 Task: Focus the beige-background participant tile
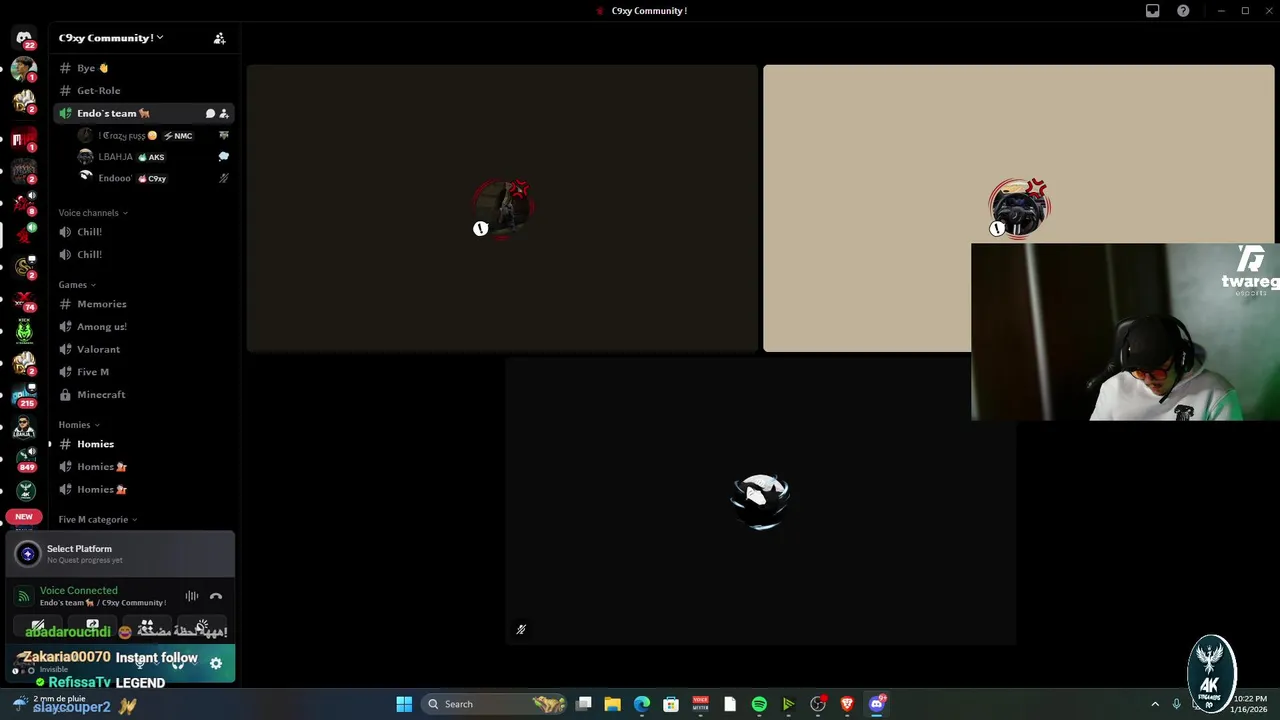(x=1018, y=208)
